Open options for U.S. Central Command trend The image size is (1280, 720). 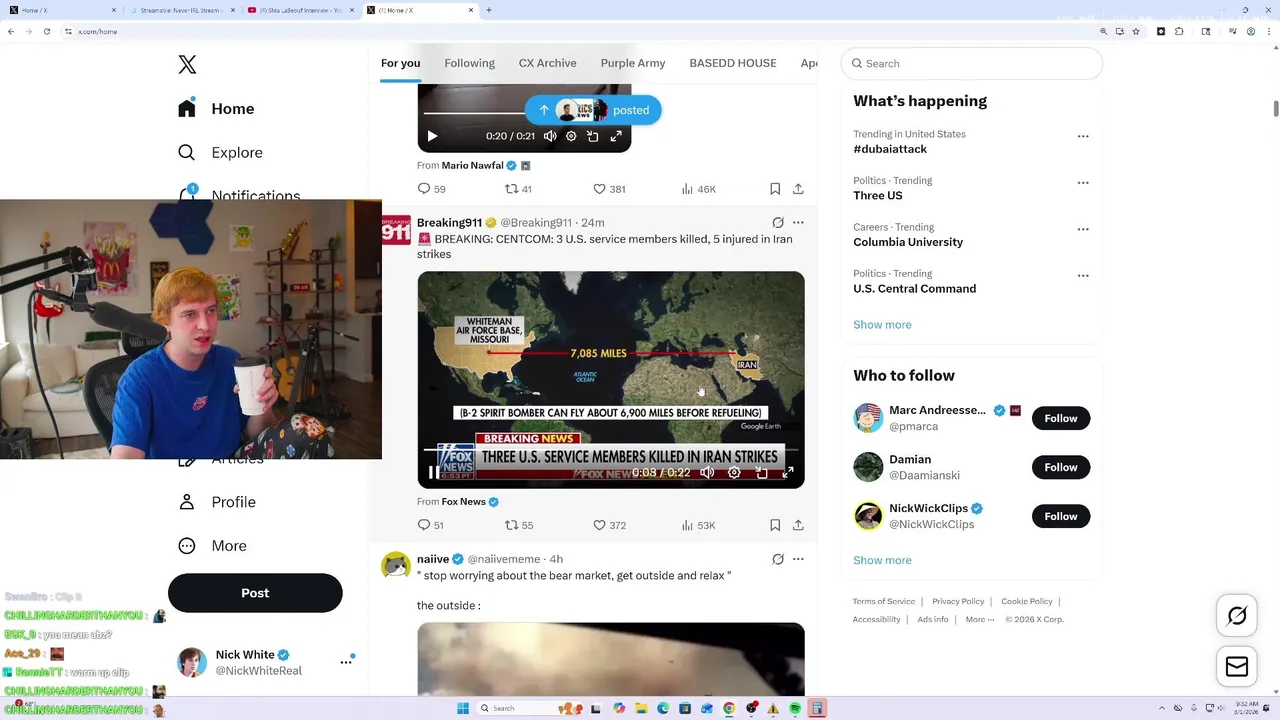[1083, 276]
